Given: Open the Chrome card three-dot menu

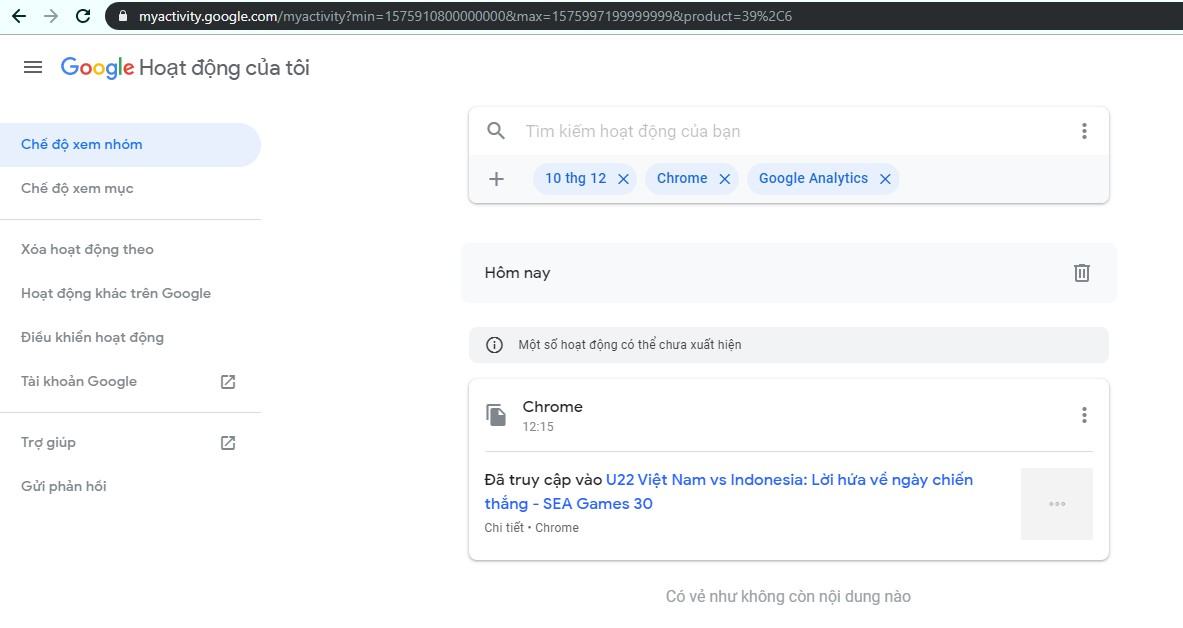Looking at the screenshot, I should click(1084, 414).
